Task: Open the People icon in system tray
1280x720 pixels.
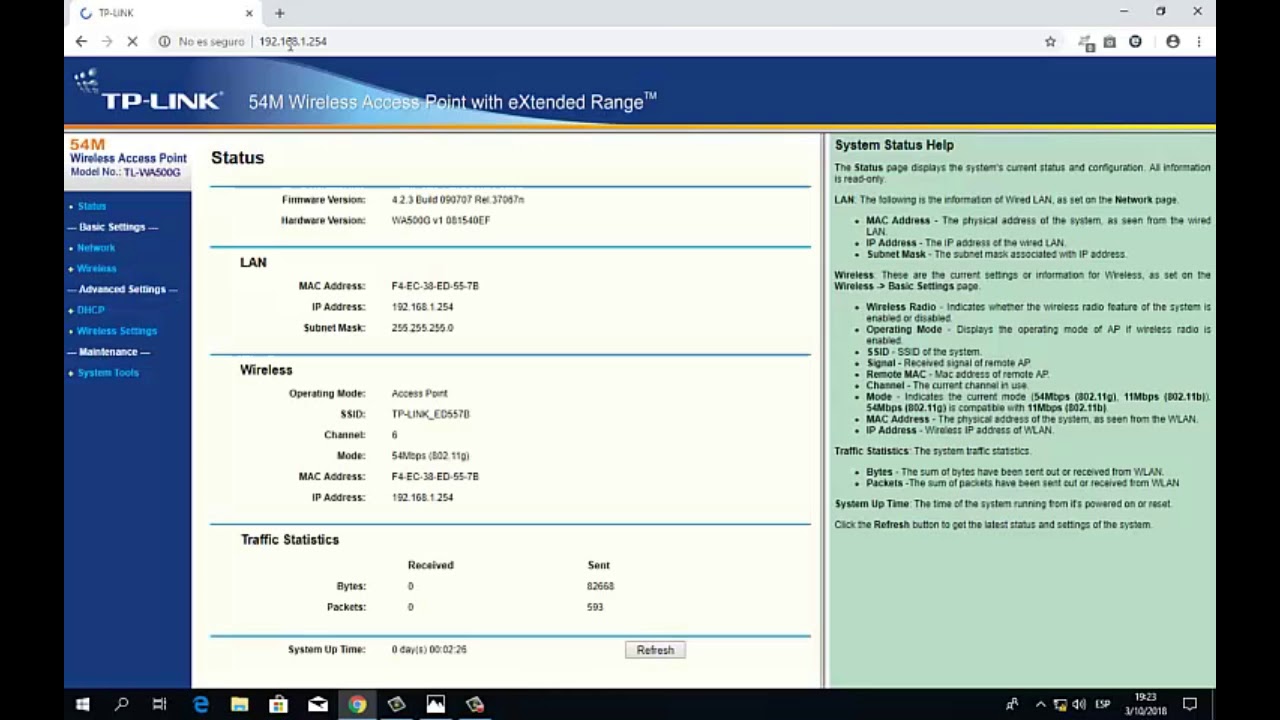Action: [x=1012, y=704]
